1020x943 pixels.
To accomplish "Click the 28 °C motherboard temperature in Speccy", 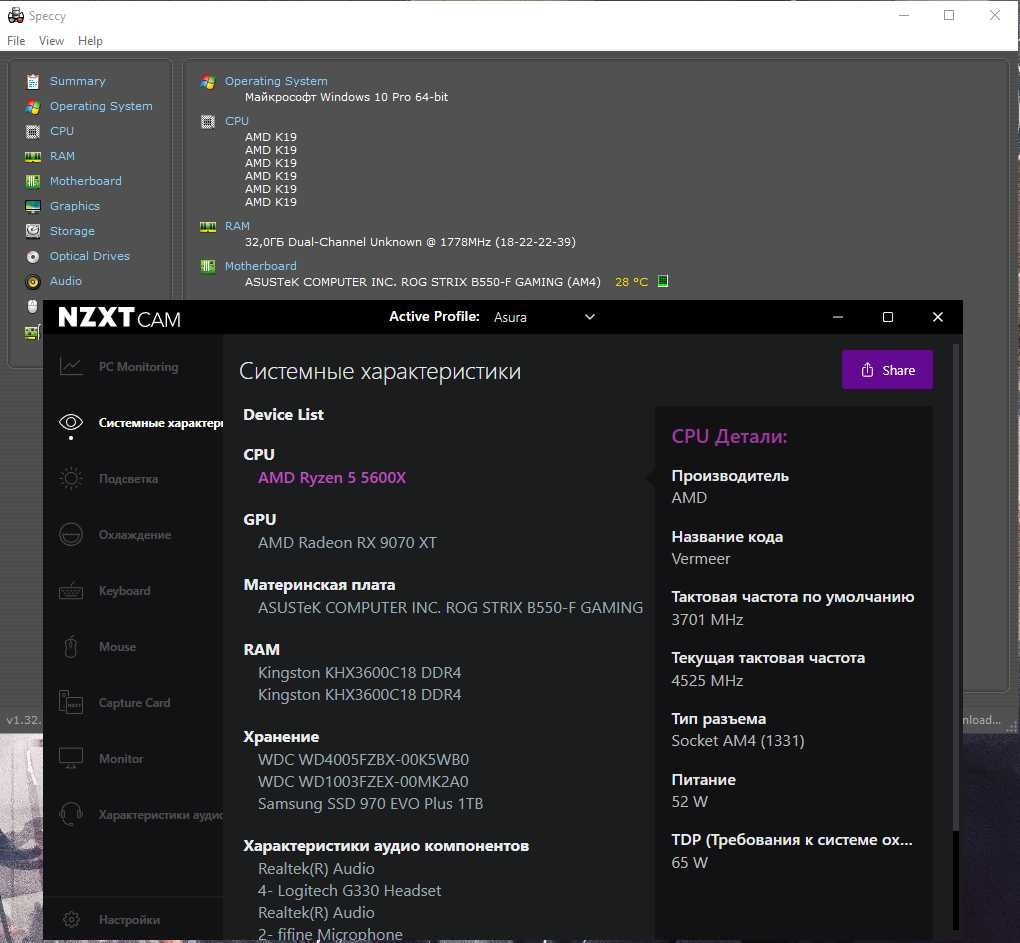I will (x=631, y=282).
